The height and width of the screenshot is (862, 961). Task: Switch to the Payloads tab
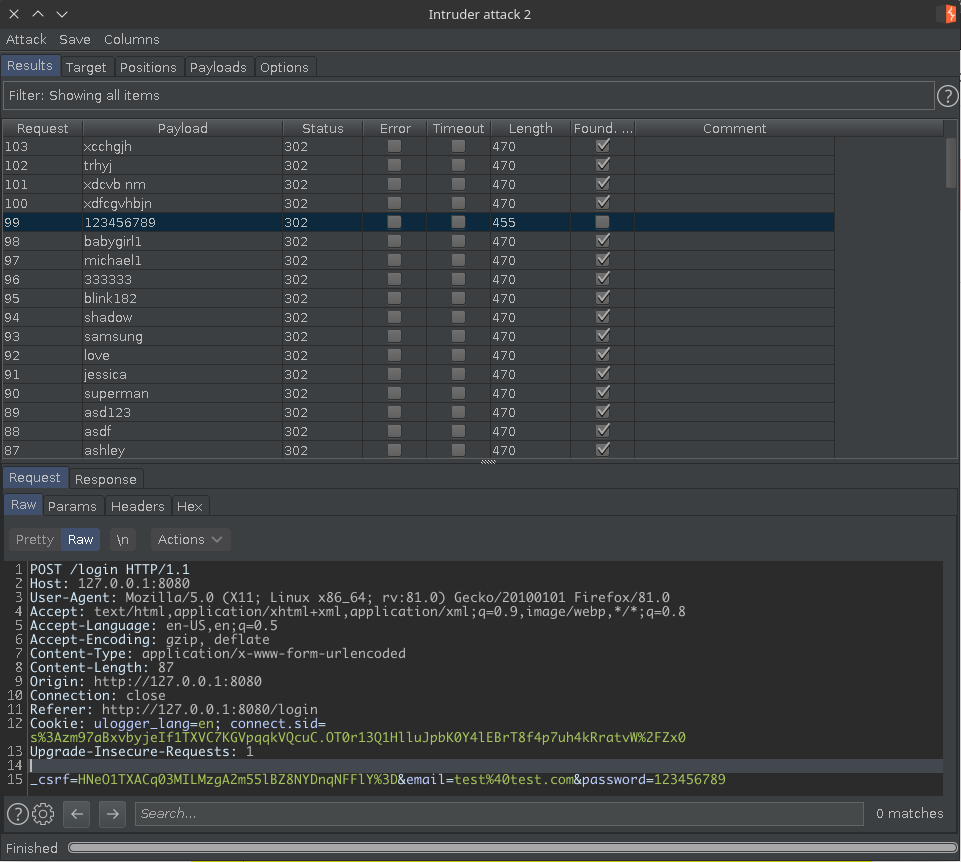(x=218, y=67)
